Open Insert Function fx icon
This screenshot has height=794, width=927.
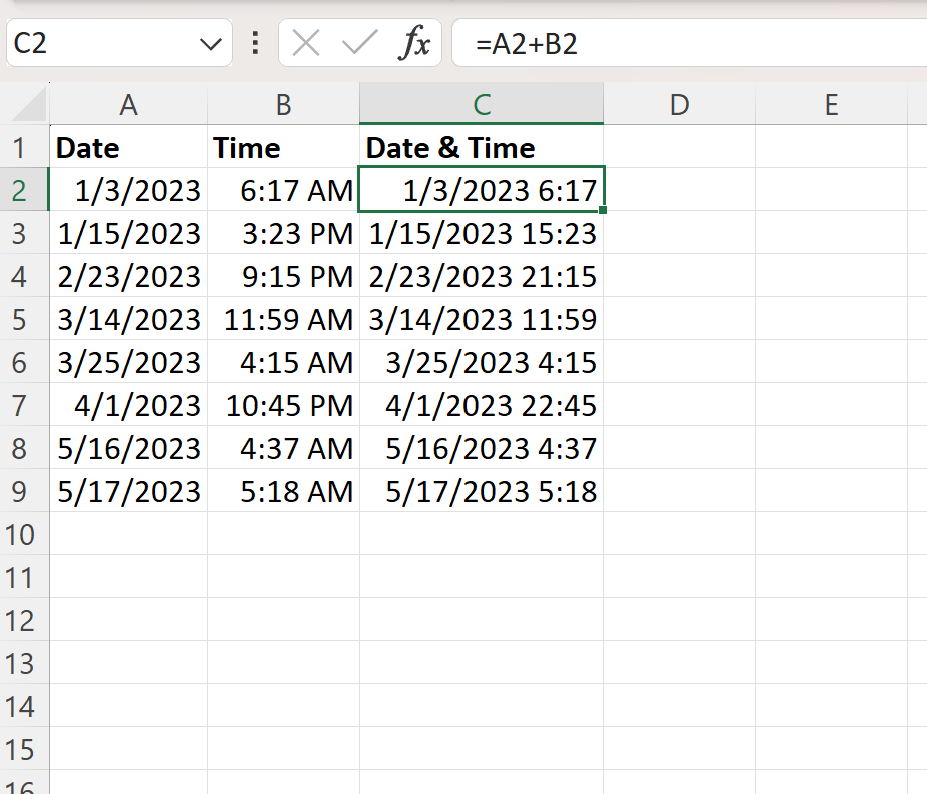[414, 43]
